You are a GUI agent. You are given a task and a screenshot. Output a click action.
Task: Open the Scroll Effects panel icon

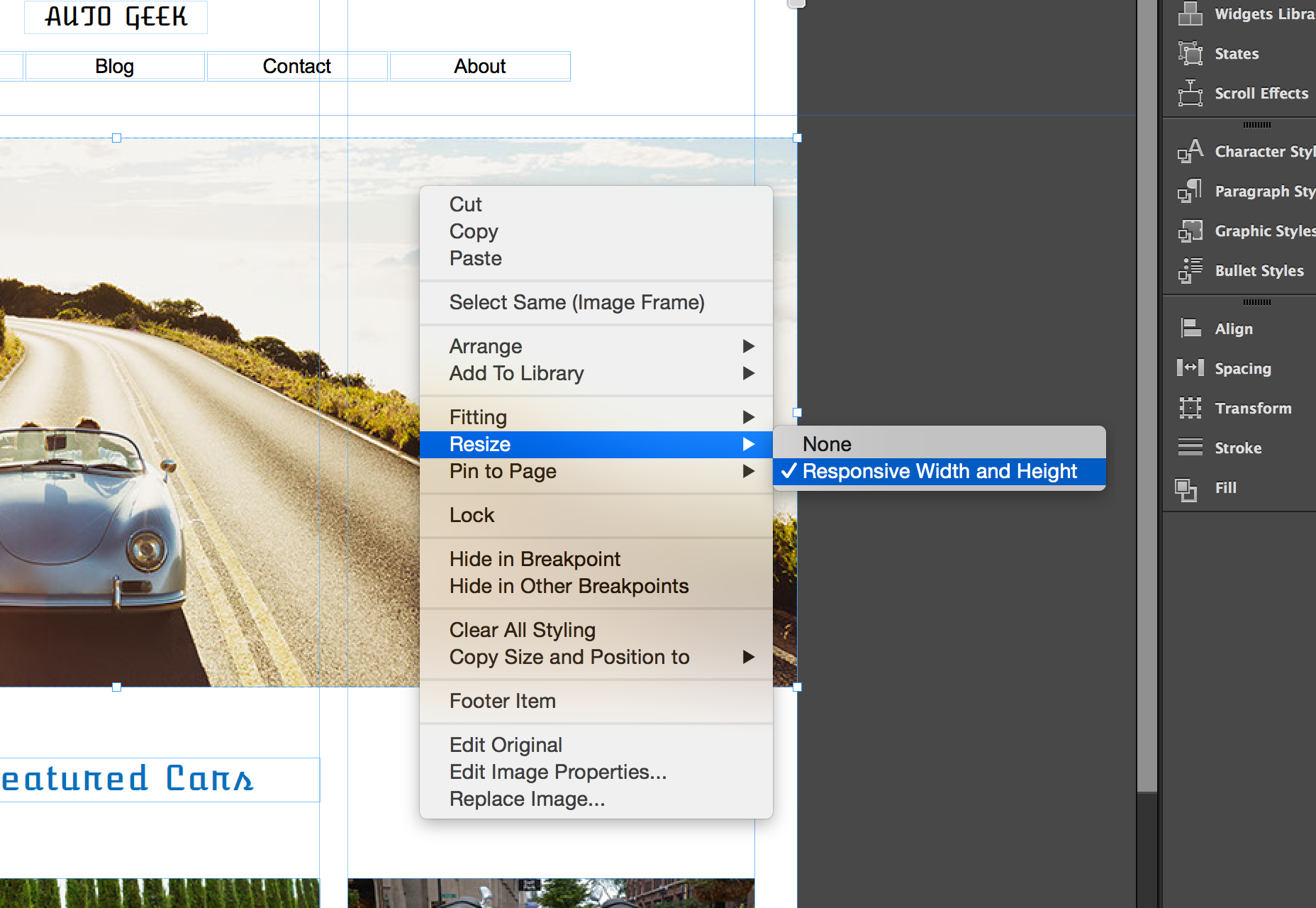click(x=1190, y=93)
